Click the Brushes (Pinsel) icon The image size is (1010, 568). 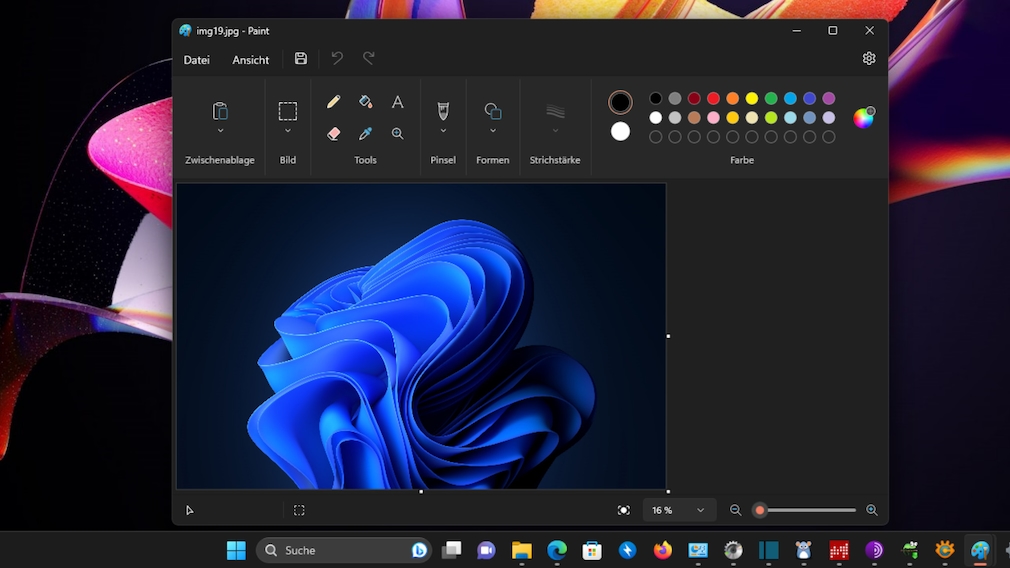point(443,111)
